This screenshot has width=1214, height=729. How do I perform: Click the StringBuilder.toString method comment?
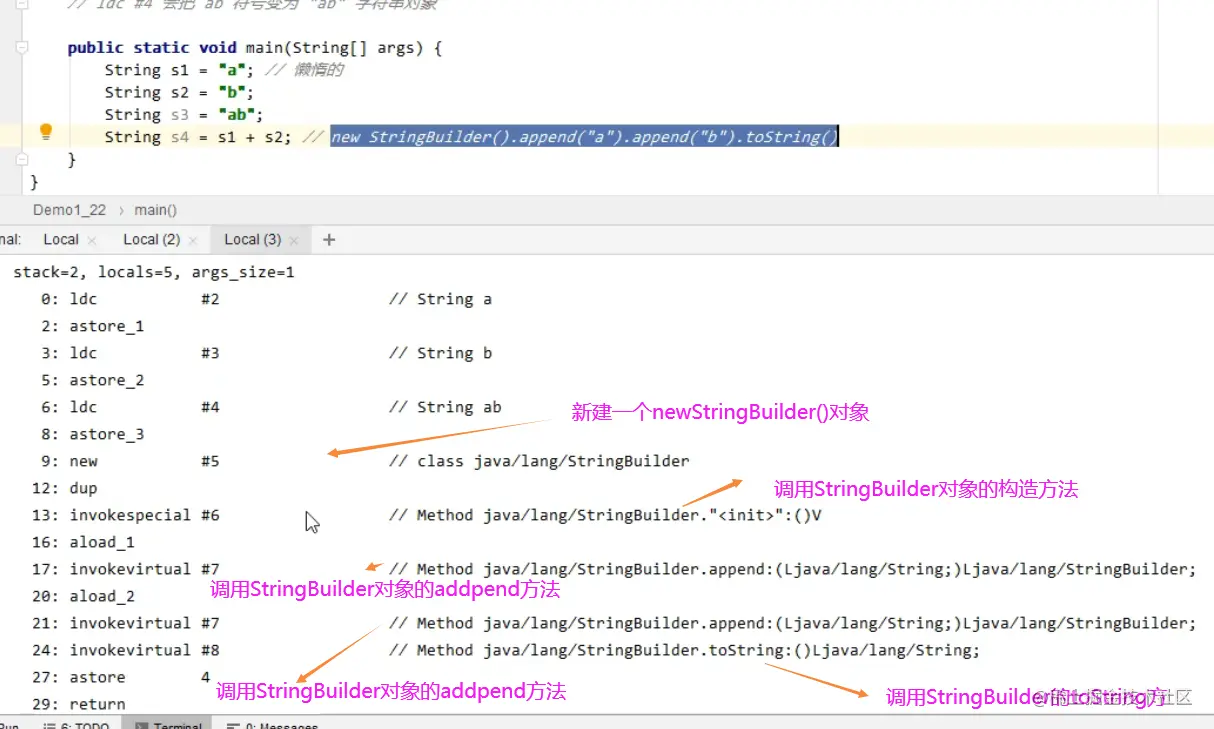click(684, 650)
